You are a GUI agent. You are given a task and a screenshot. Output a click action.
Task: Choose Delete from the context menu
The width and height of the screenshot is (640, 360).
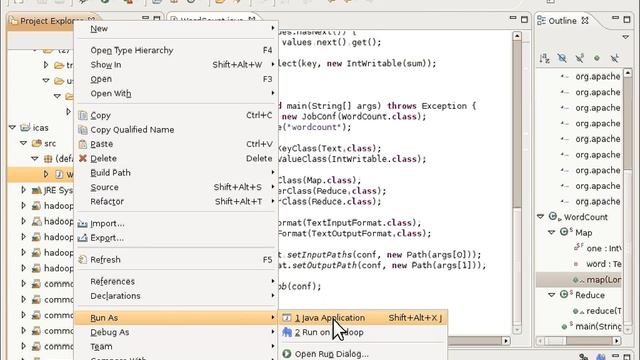tap(104, 158)
